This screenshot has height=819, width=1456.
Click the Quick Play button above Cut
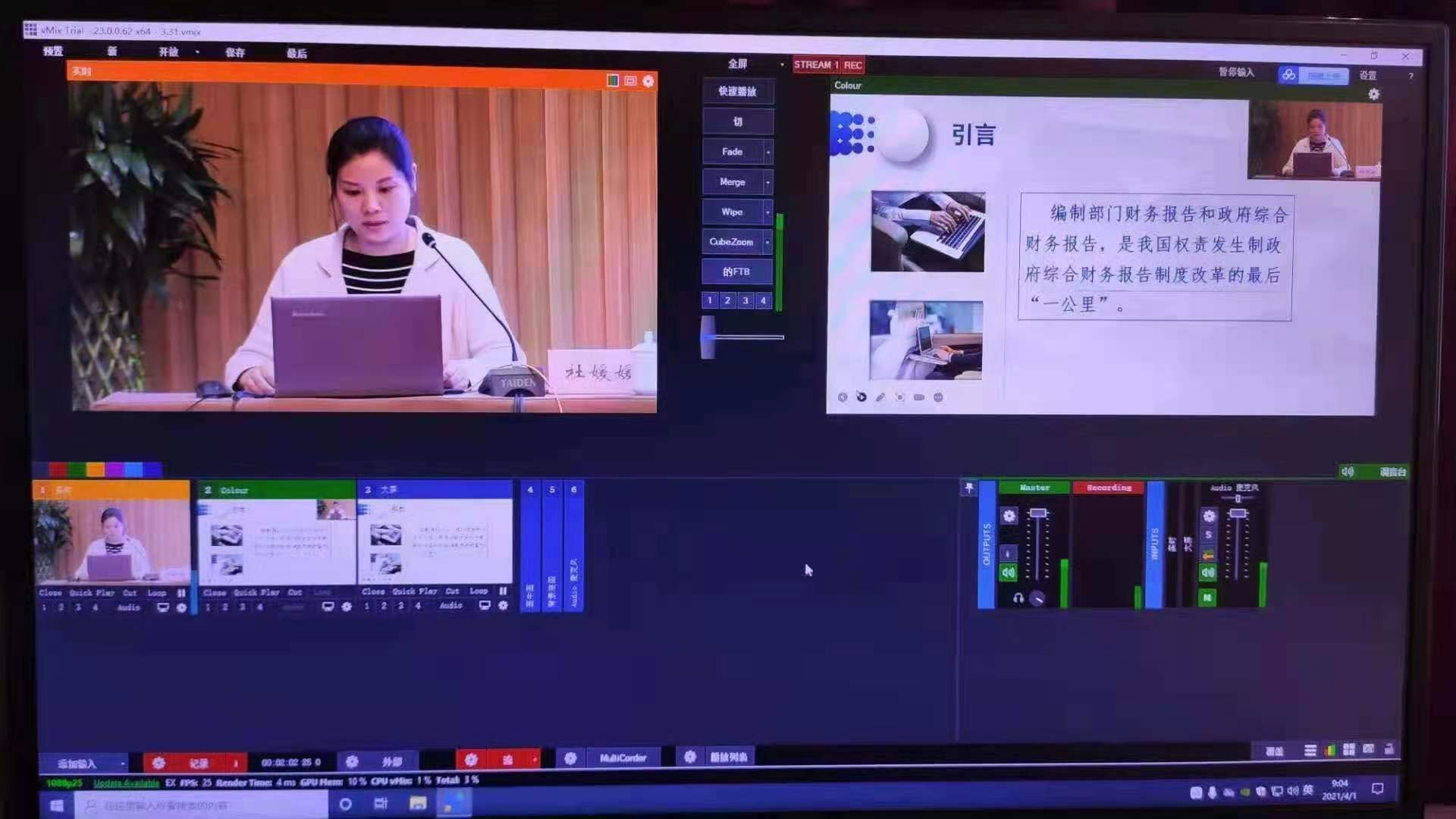tap(738, 91)
